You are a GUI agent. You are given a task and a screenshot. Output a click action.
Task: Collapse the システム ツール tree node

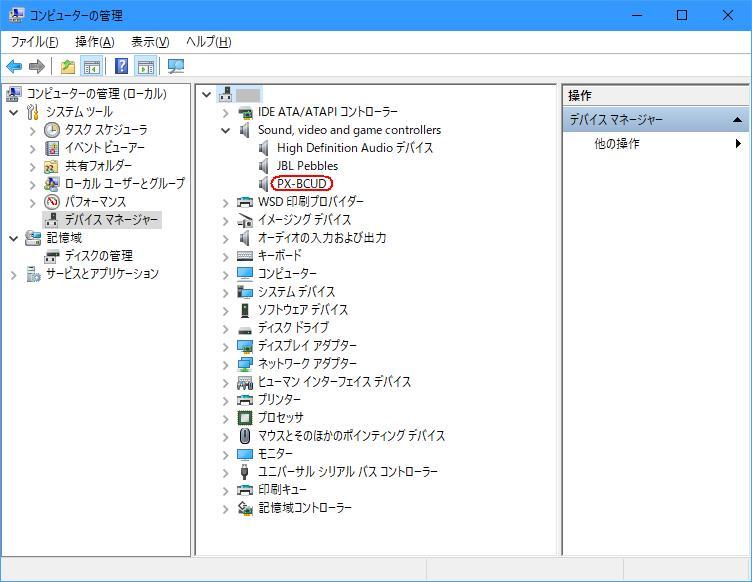14,112
